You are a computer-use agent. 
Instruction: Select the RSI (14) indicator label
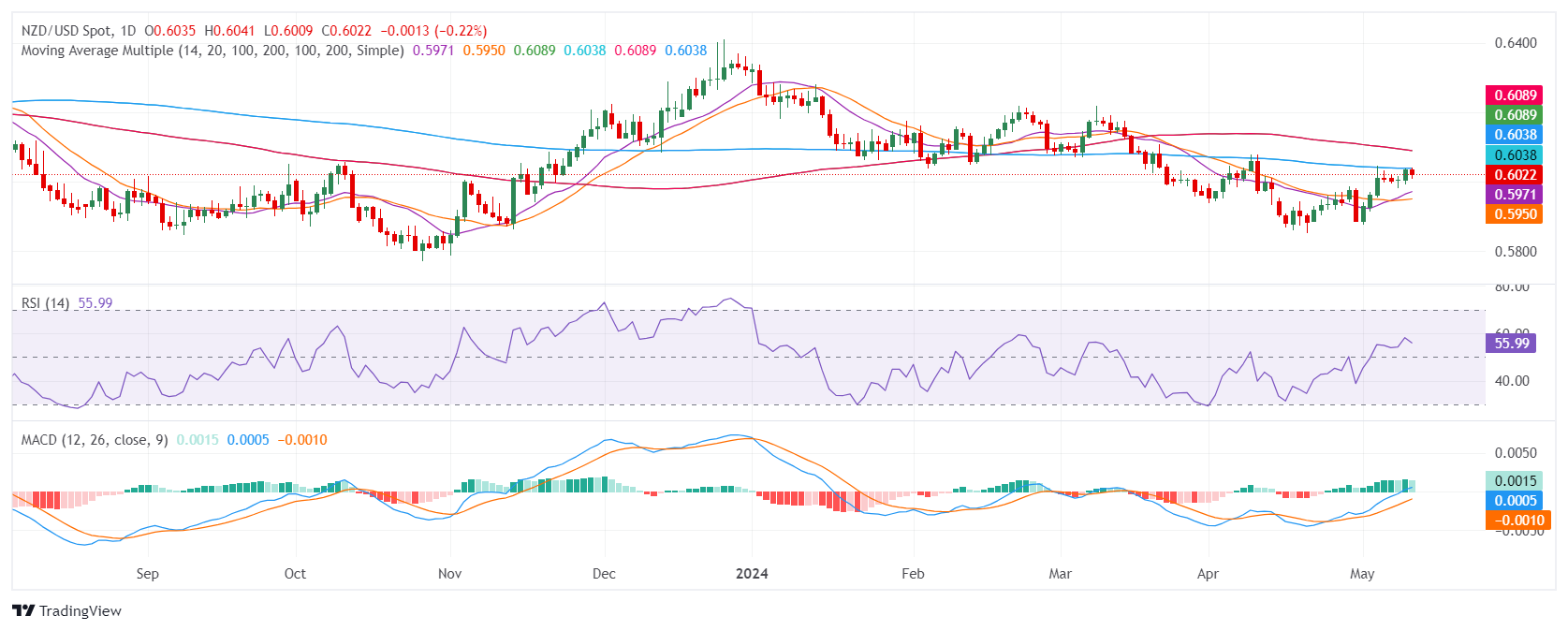pyautogui.click(x=45, y=303)
